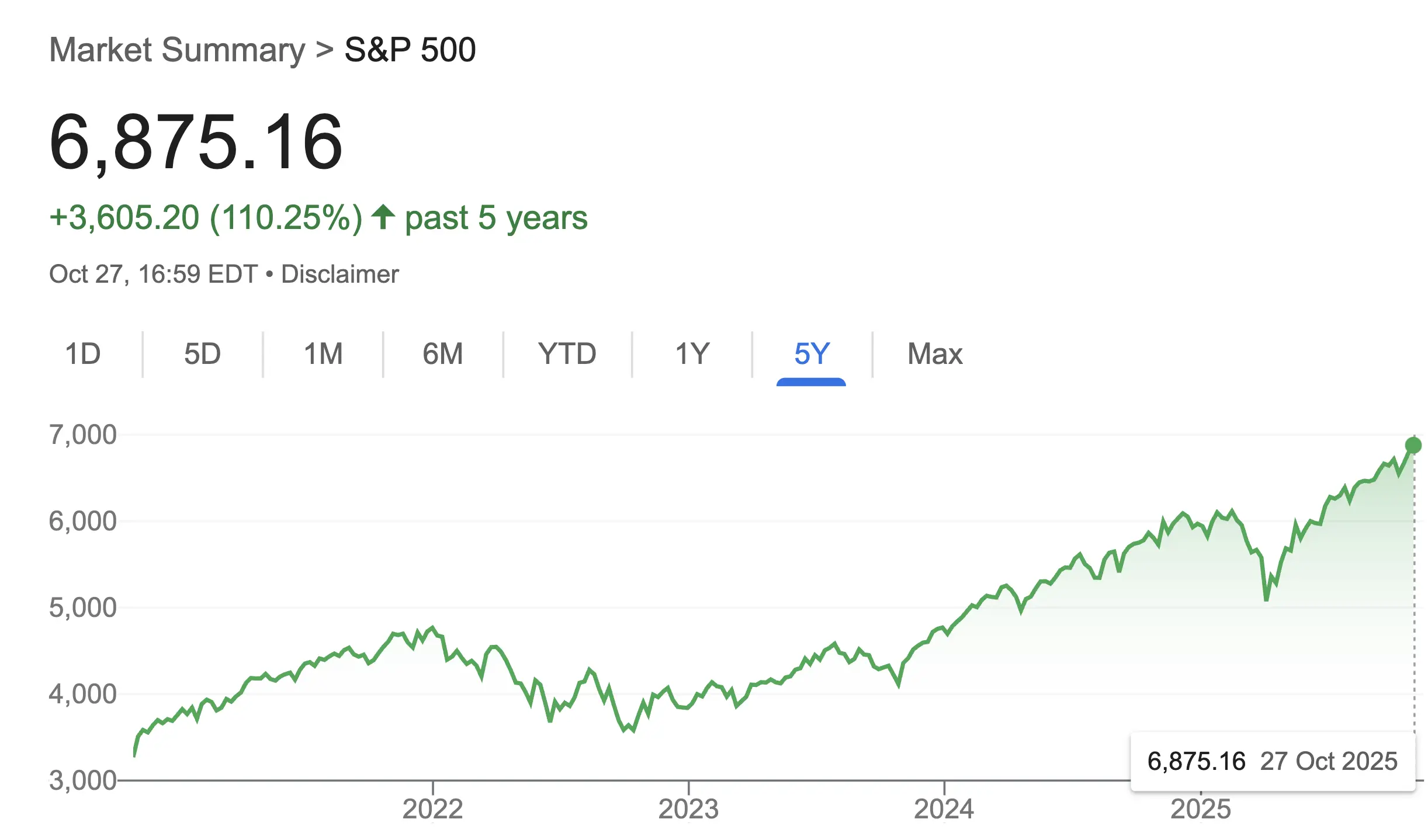Click the +3,605.20 (110.25%) change text

[206, 218]
